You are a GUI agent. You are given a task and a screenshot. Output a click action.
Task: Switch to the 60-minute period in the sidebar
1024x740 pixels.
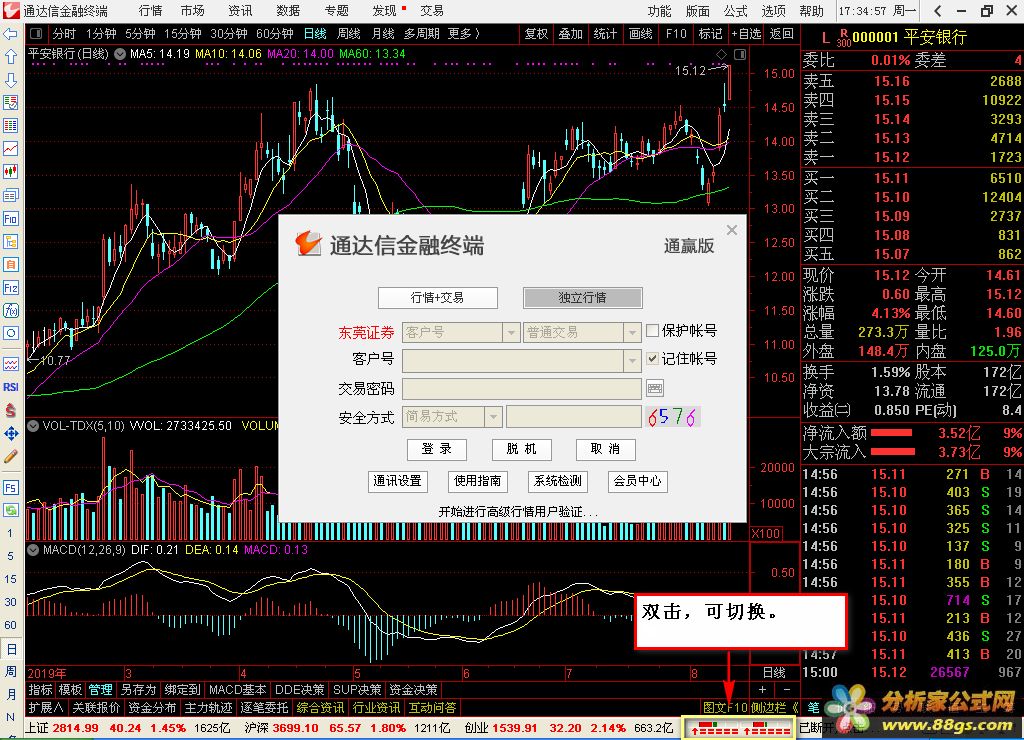[x=10, y=624]
